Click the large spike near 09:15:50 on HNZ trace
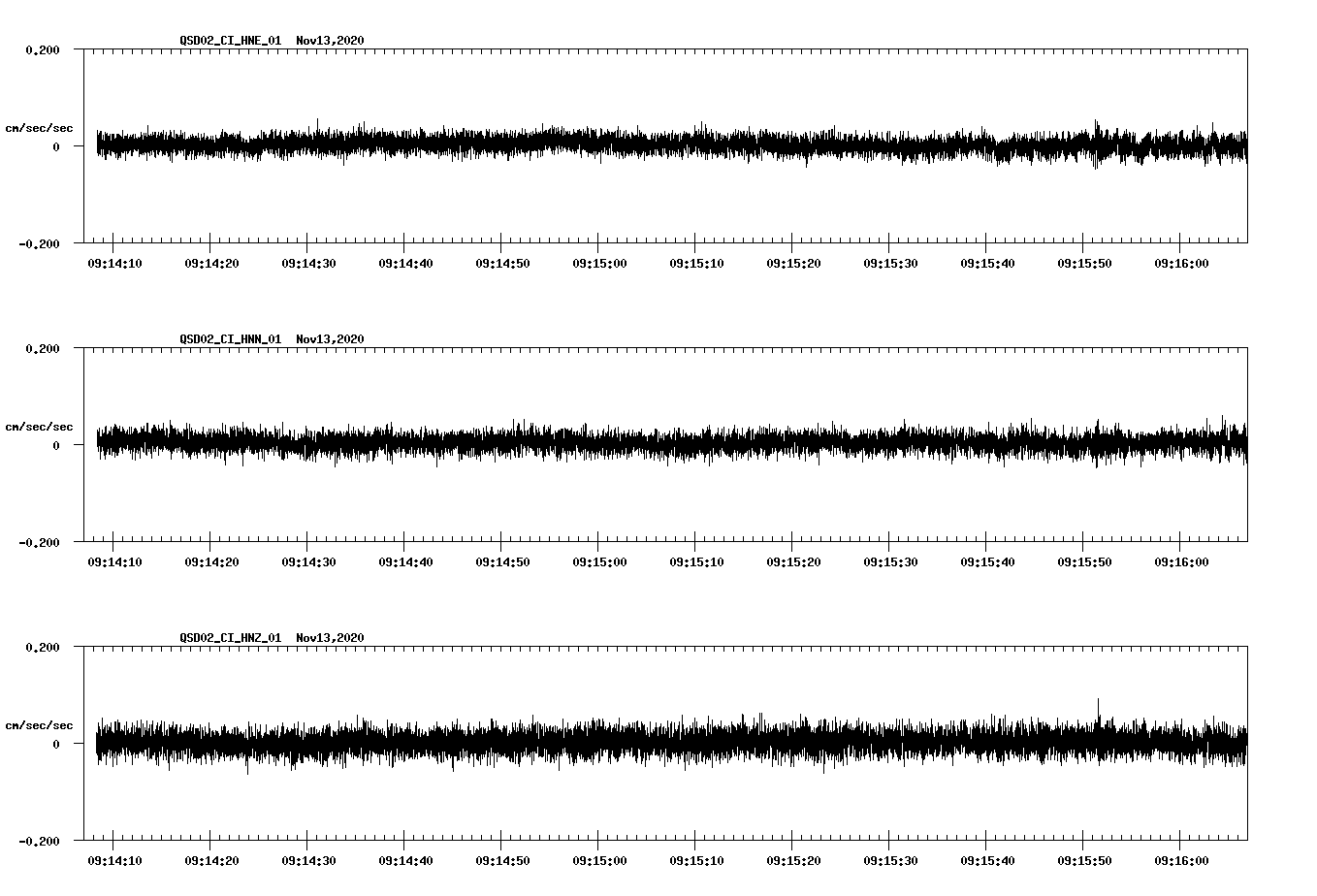Screen dimensions: 1317x896 [x=1099, y=703]
